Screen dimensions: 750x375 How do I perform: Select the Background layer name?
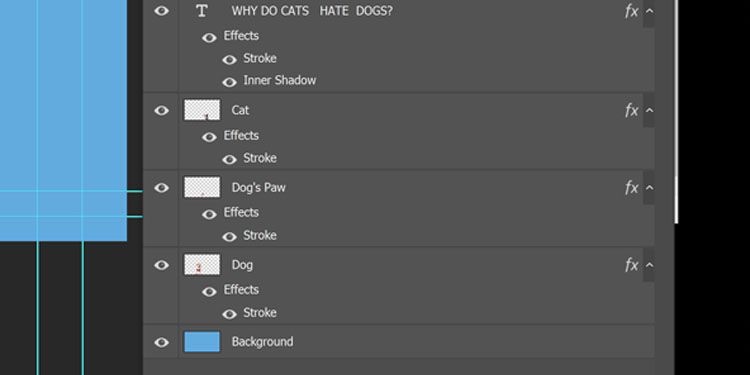click(262, 342)
